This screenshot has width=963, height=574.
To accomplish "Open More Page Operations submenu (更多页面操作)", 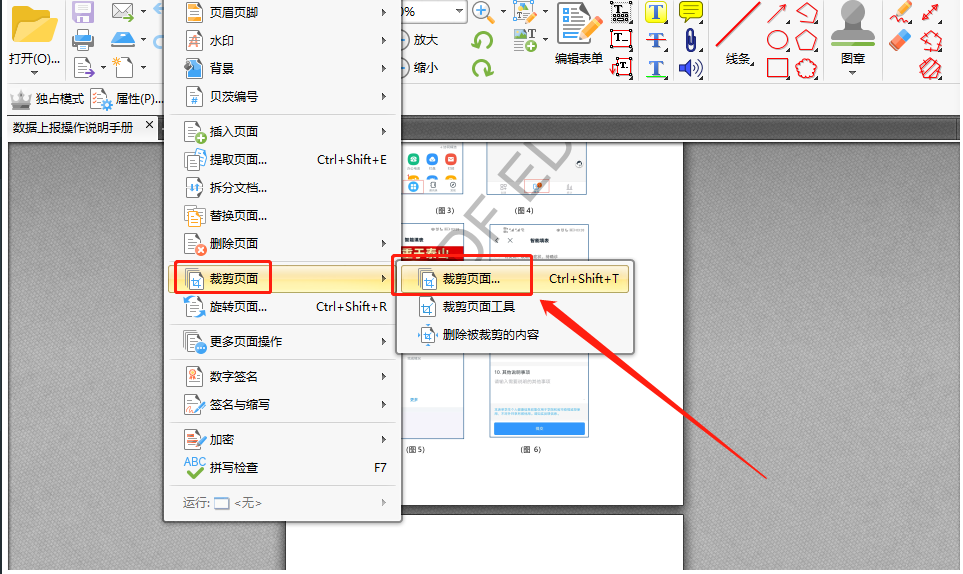I will [x=285, y=341].
